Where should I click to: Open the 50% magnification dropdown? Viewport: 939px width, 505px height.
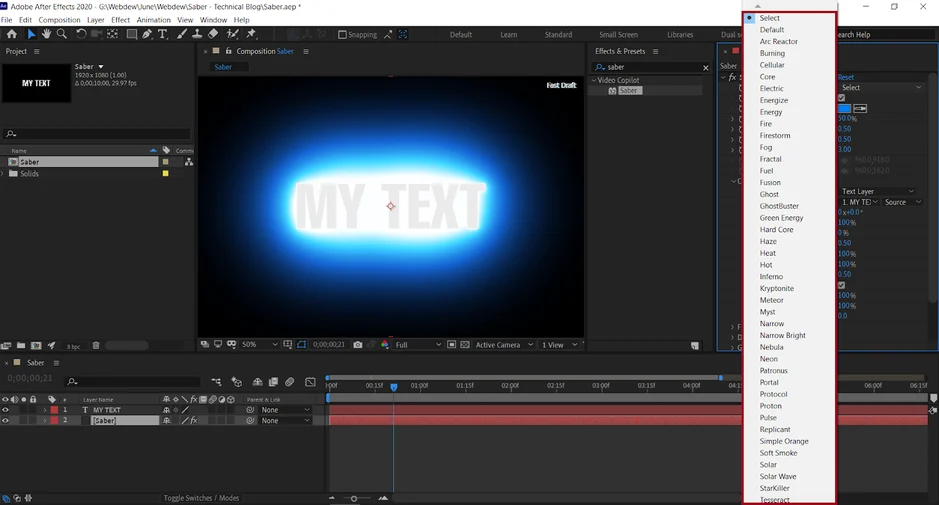pyautogui.click(x=259, y=344)
